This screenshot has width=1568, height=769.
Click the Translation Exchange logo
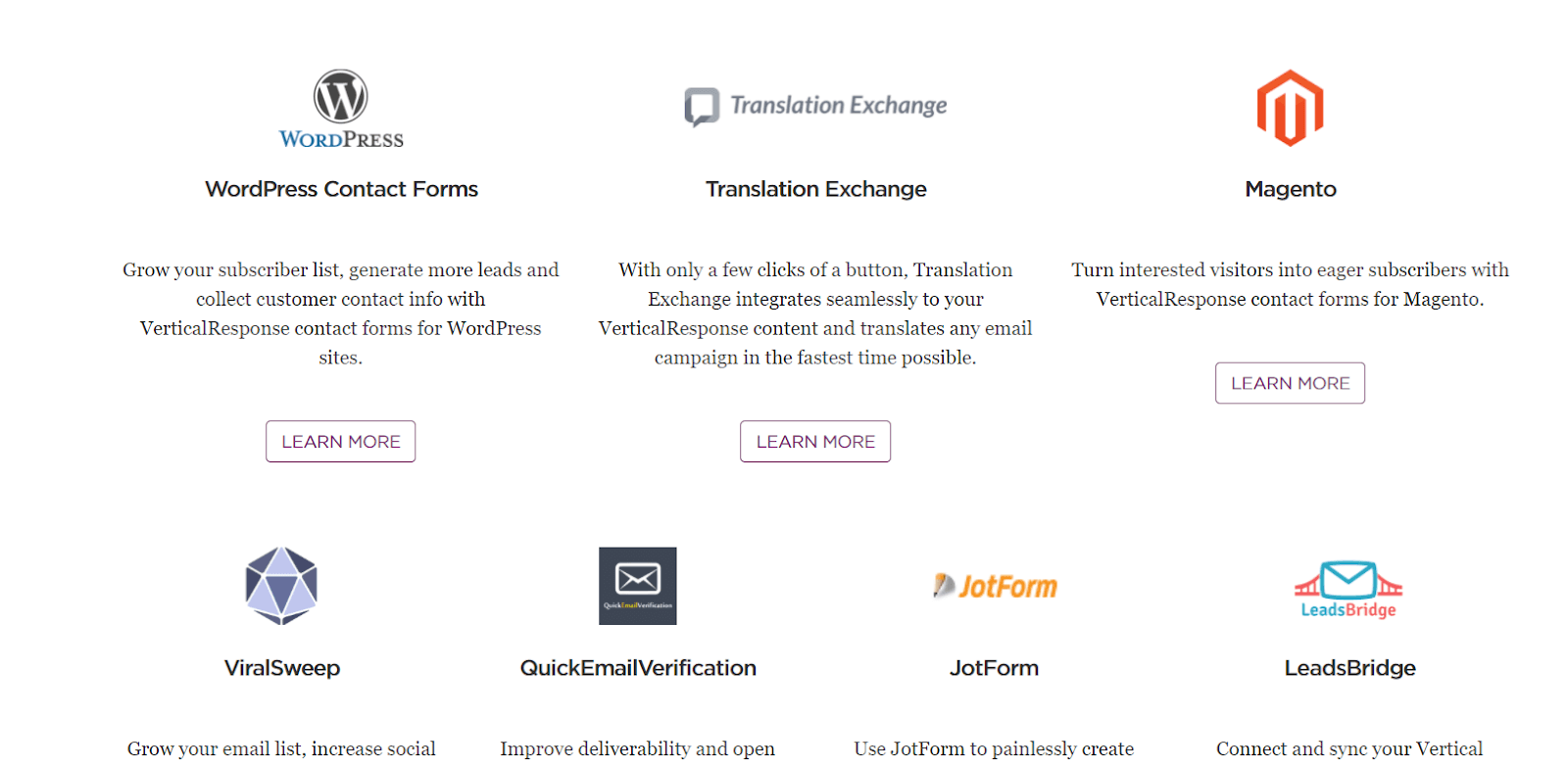pyautogui.click(x=815, y=107)
